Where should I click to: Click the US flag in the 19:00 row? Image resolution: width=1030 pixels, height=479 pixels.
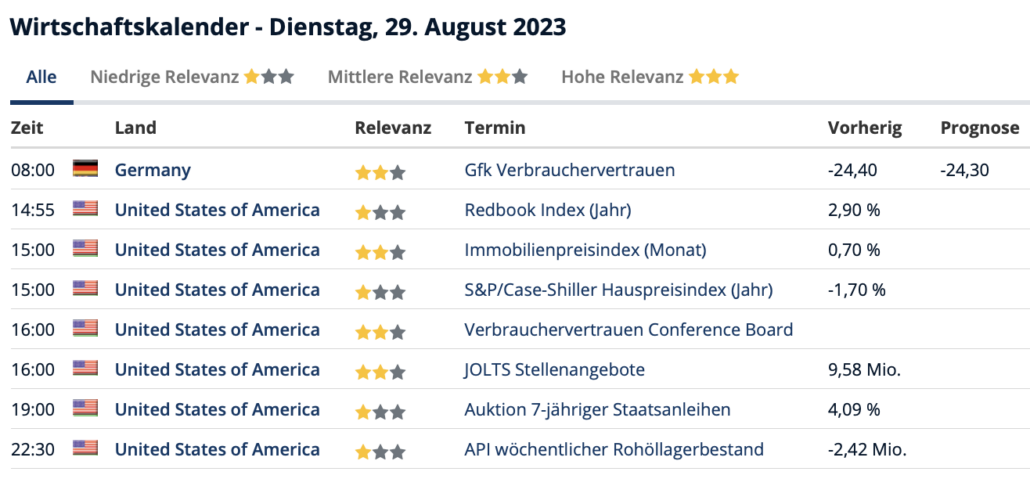[x=85, y=409]
